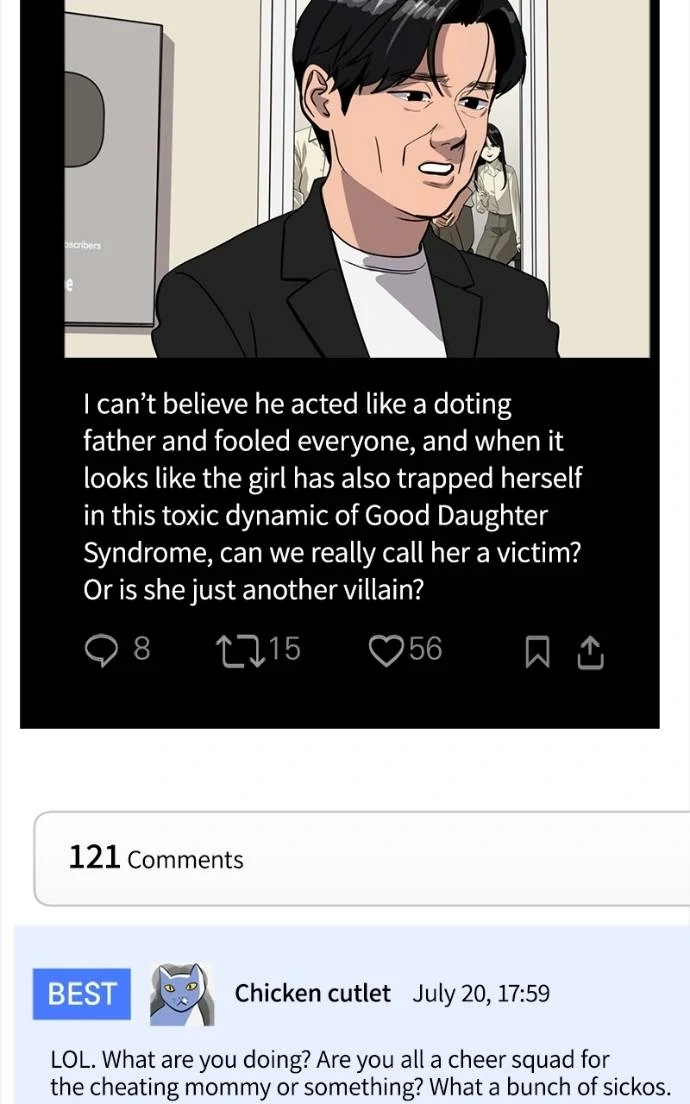This screenshot has width=690, height=1104.
Task: Like the post with the heart icon
Action: point(385,651)
